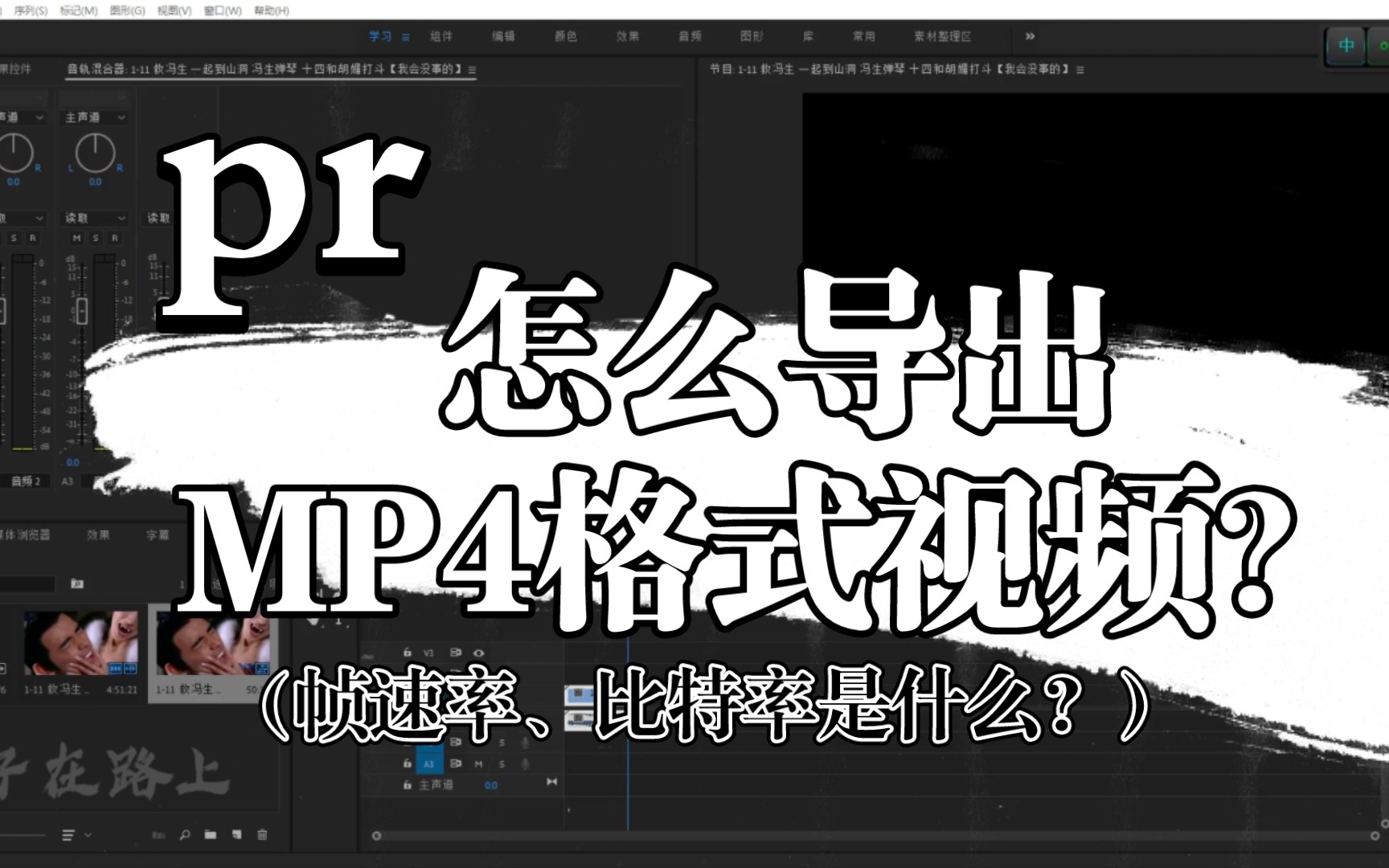This screenshot has width=1389, height=868.
Task: Mute the A3 track with M
Action: tap(479, 764)
